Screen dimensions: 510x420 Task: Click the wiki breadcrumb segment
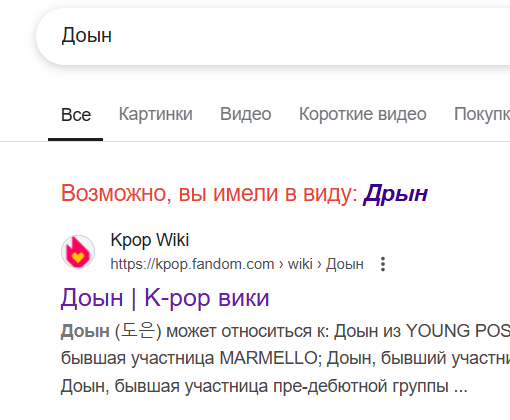pos(300,264)
